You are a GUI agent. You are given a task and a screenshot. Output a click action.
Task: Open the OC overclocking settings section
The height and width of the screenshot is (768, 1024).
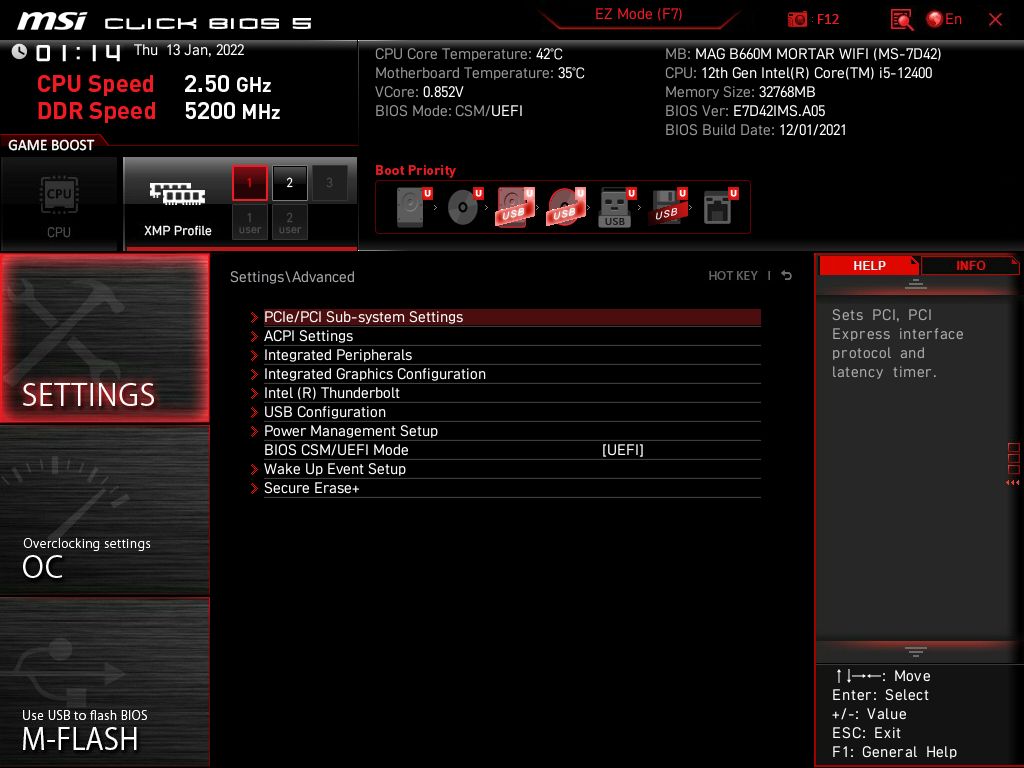[104, 510]
